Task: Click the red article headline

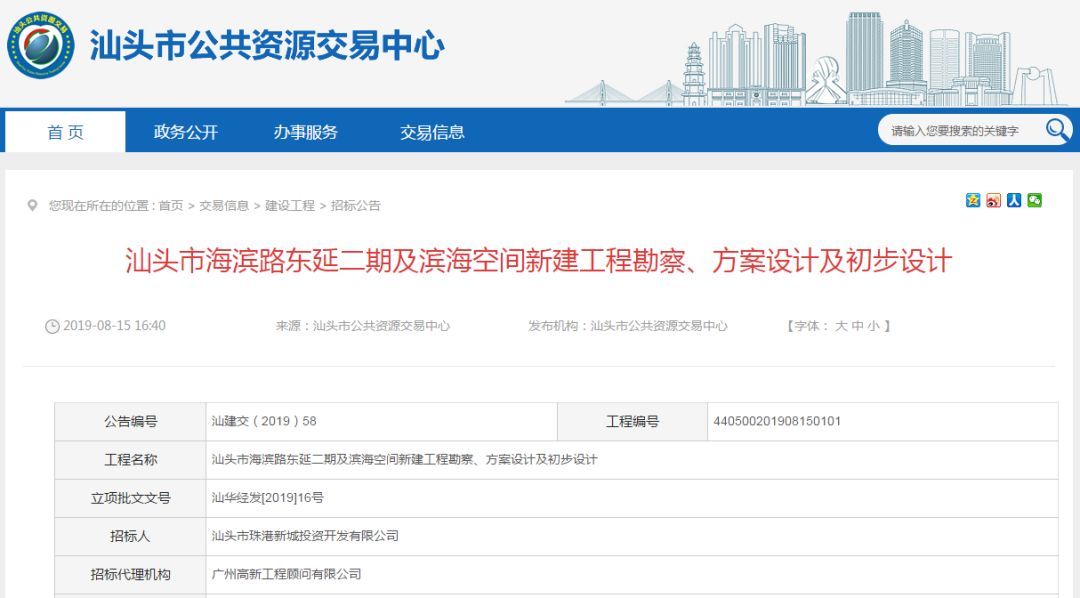Action: point(539,261)
